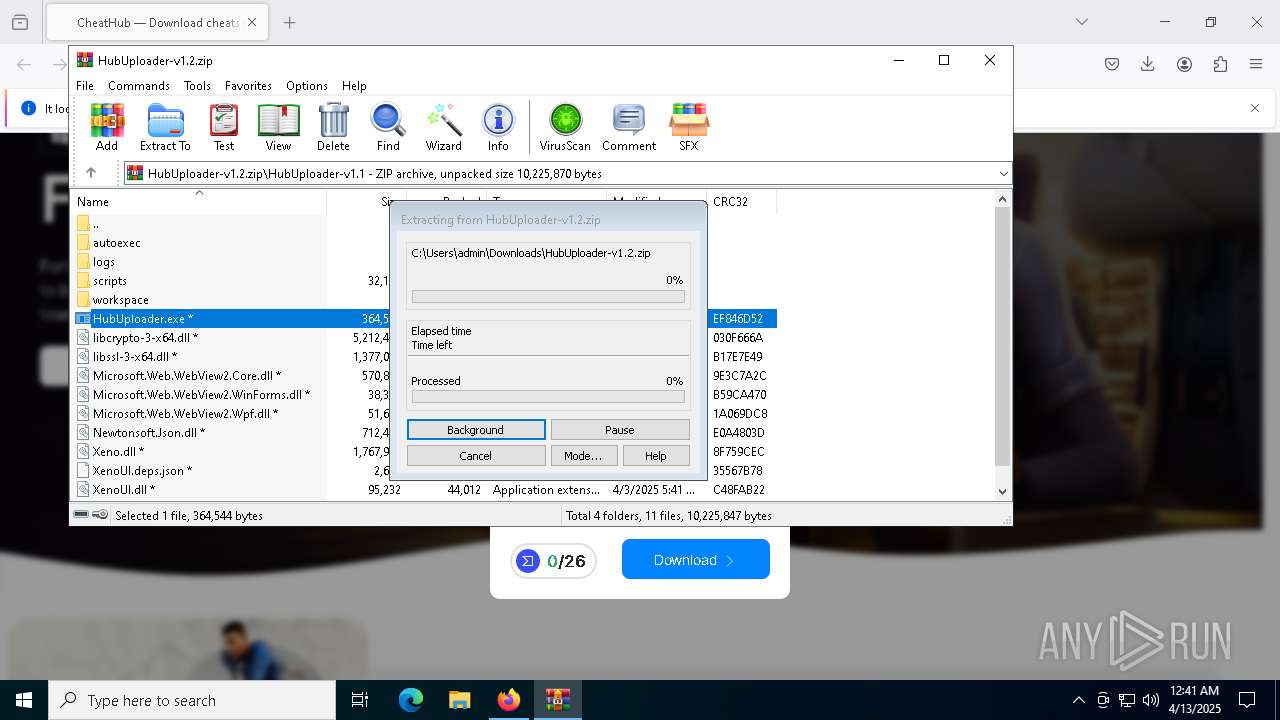Select libcrypto-3-x64.dll file
This screenshot has width=1280, height=720.
click(x=146, y=338)
